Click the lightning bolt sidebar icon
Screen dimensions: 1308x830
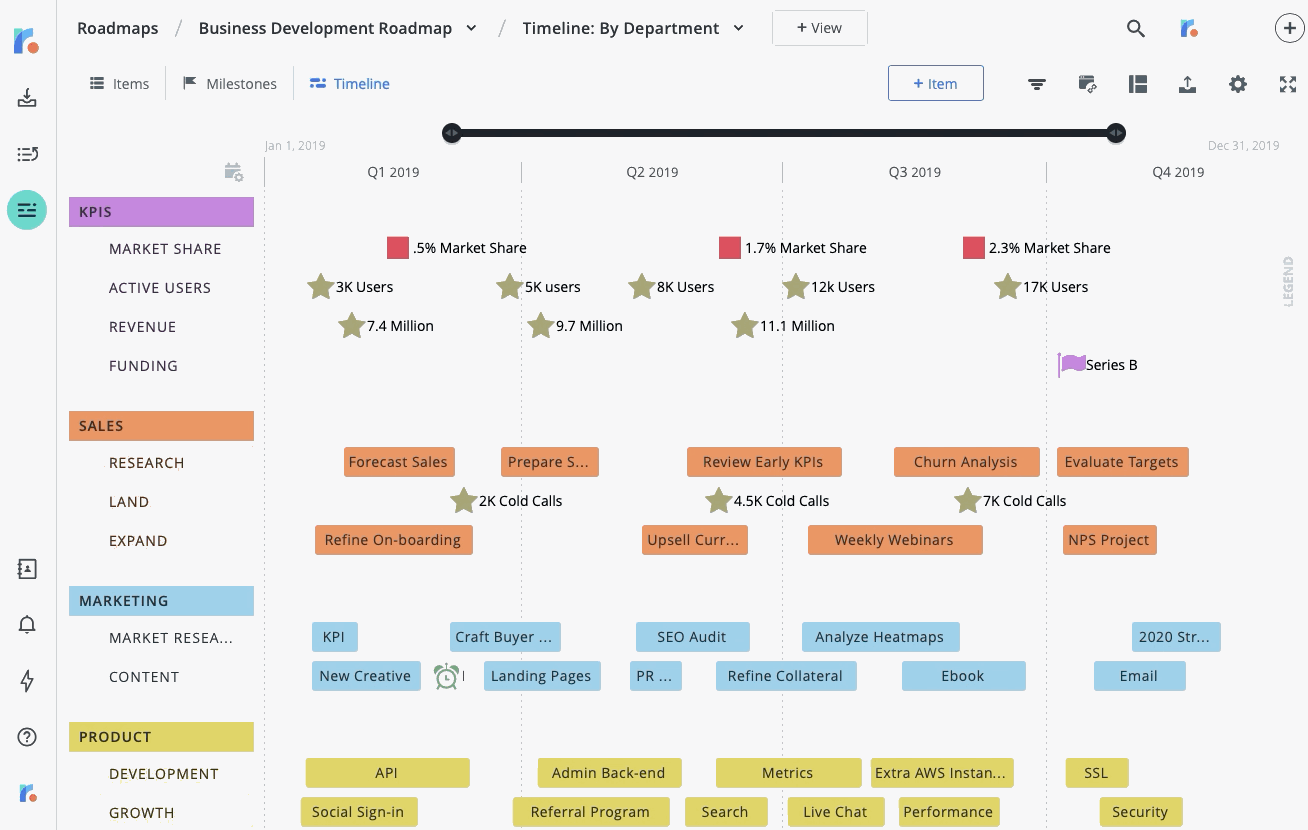[x=27, y=681]
